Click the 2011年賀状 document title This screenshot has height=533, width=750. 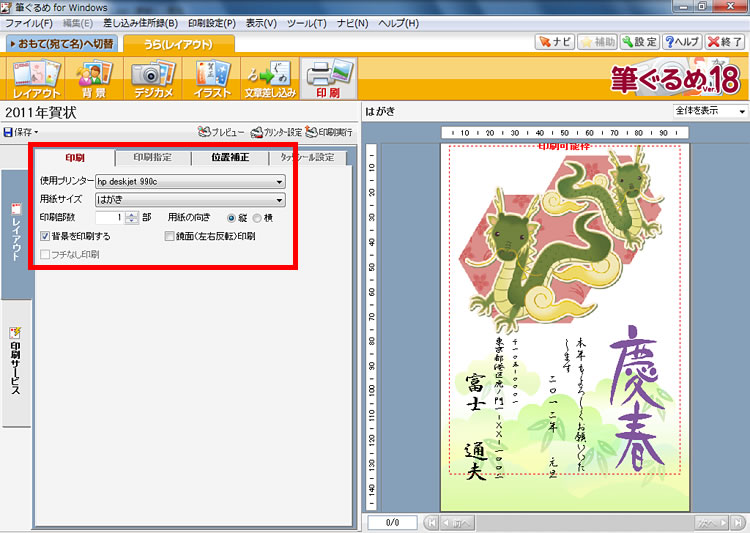(41, 113)
